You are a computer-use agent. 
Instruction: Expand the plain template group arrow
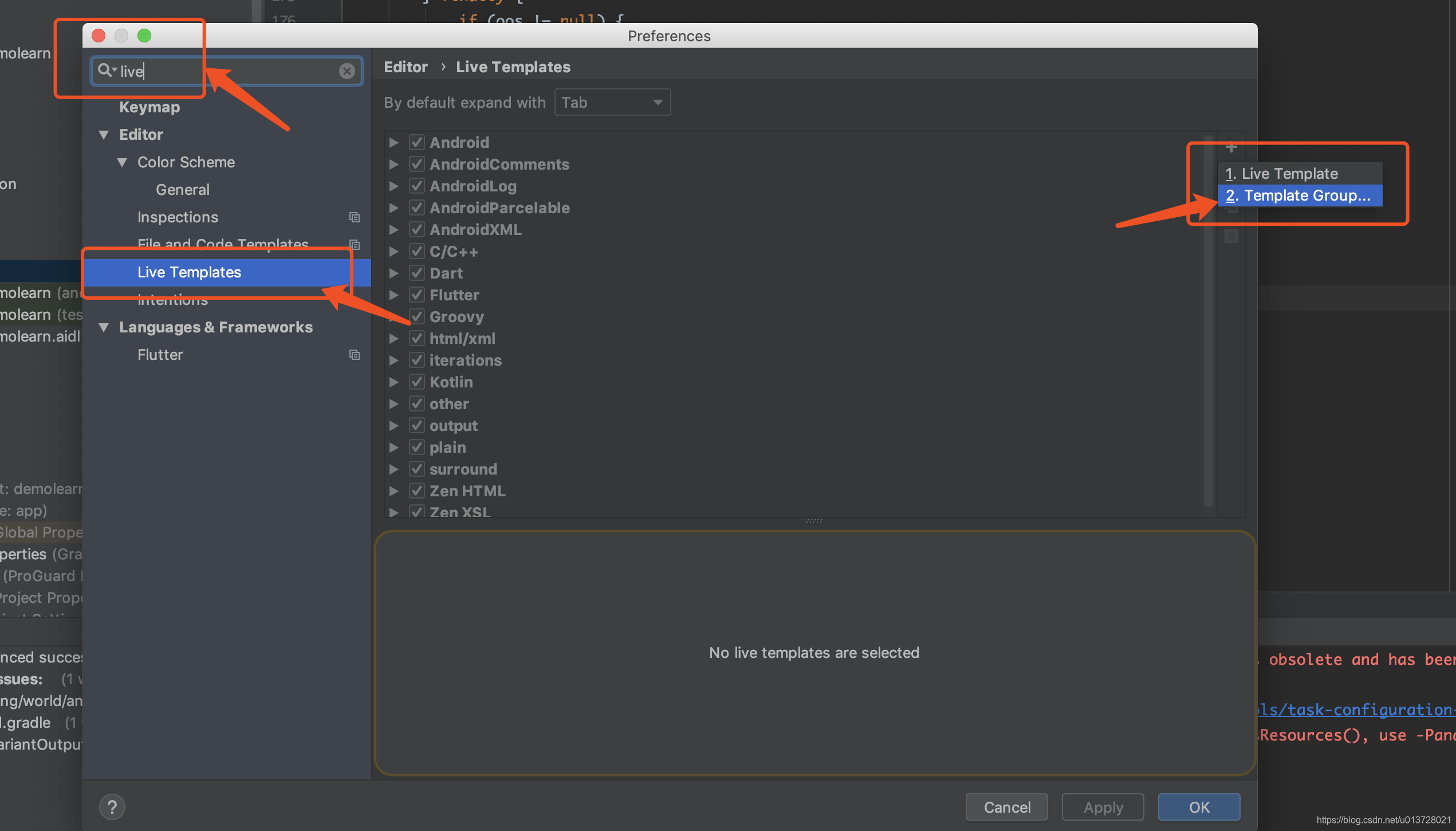(394, 447)
